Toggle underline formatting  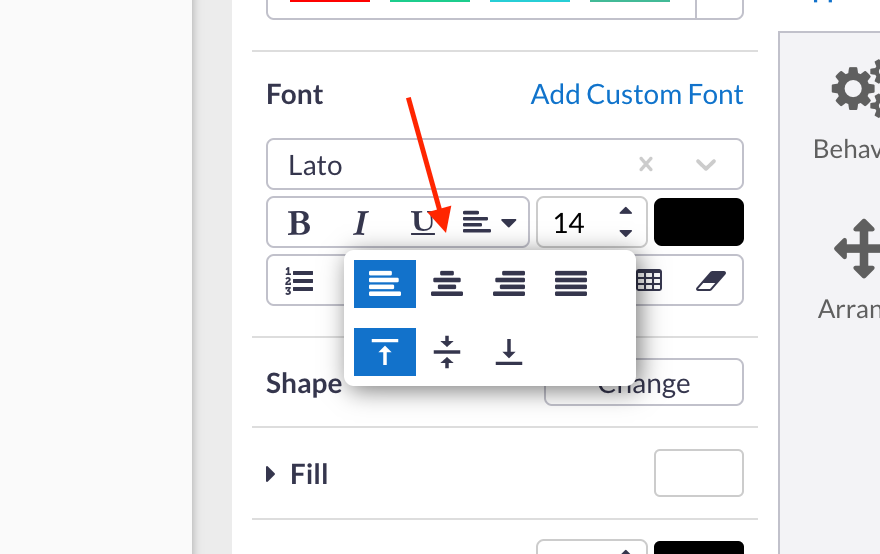tap(423, 223)
